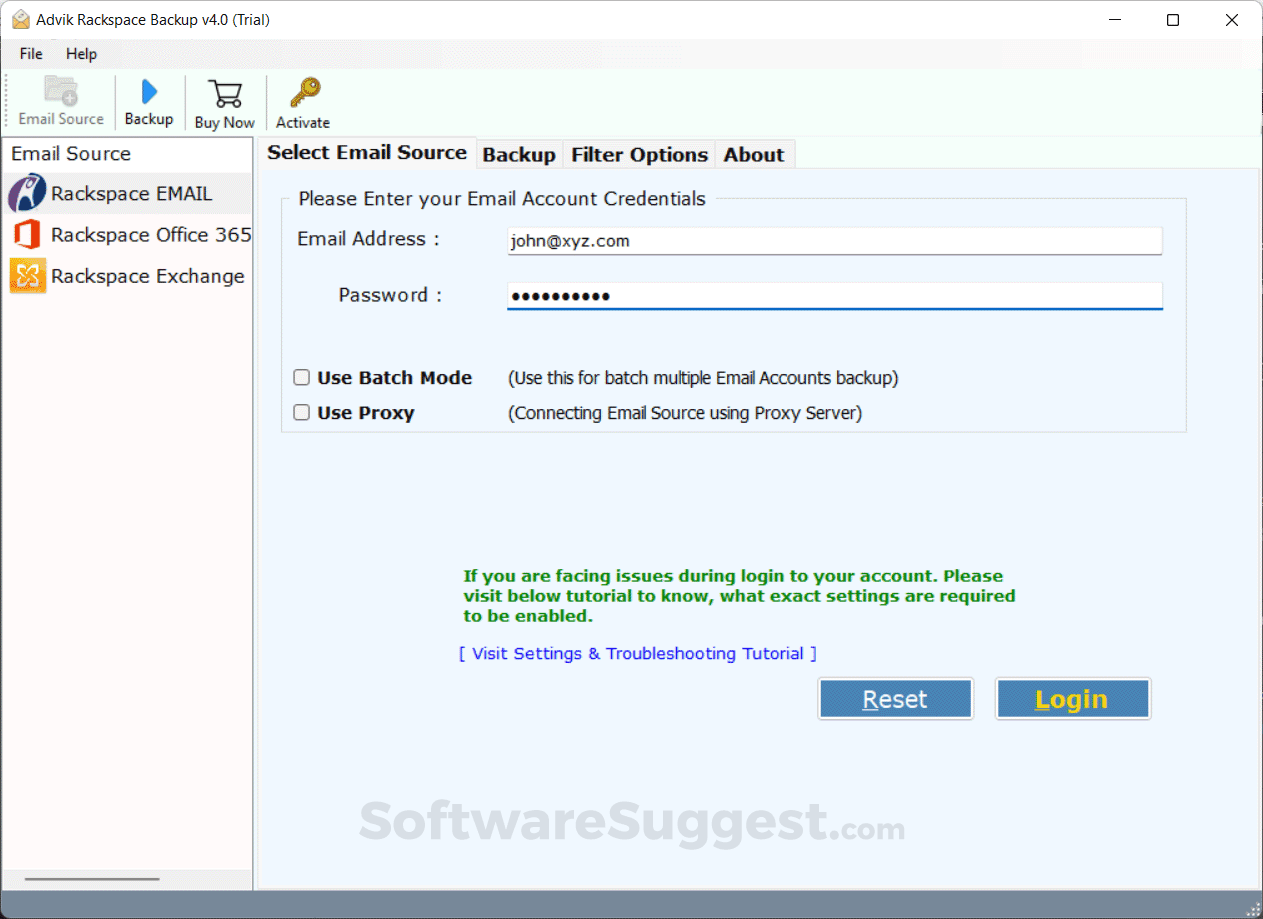Visit Settings & Troubleshooting Tutorial link

click(x=637, y=653)
